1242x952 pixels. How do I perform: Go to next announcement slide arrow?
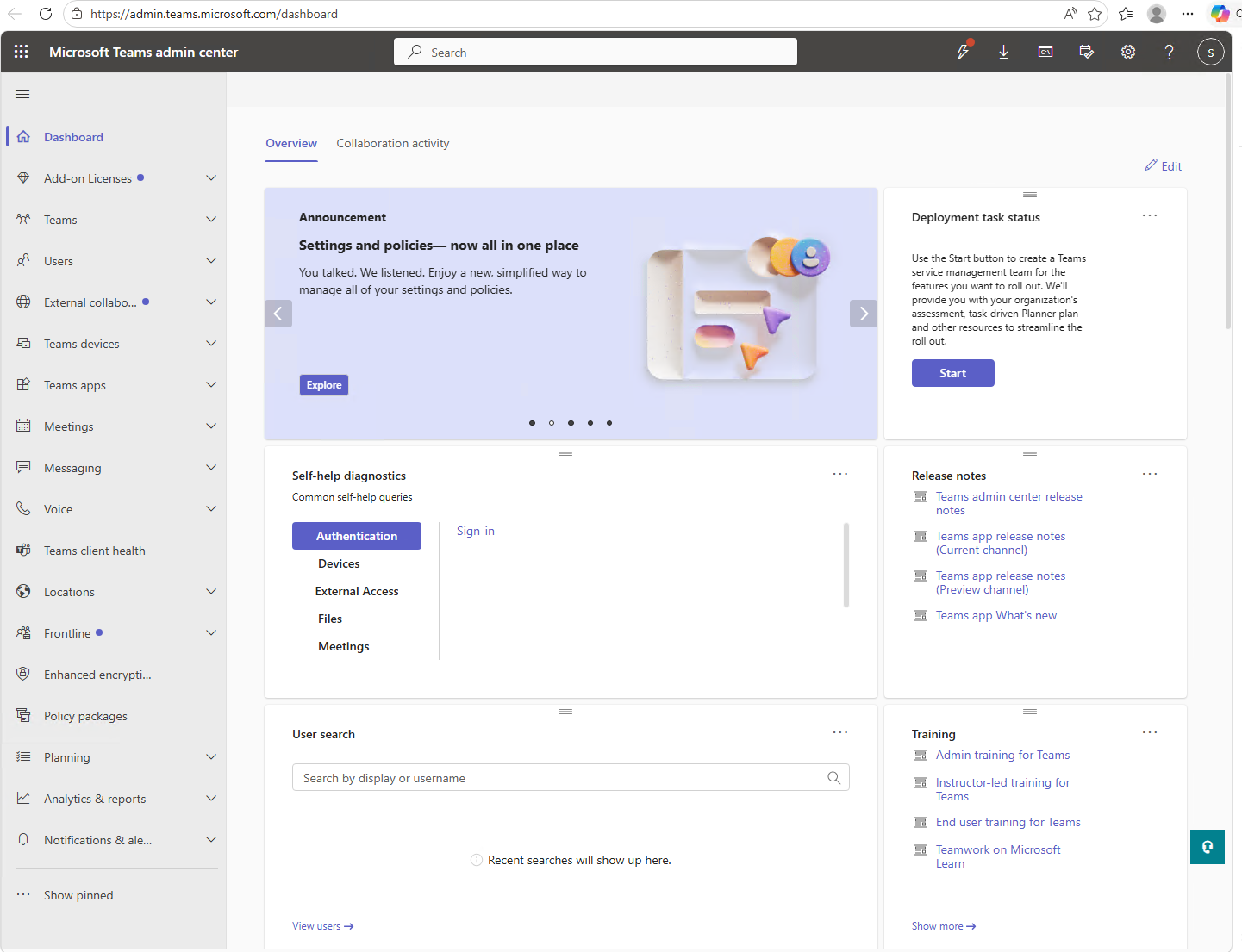863,314
